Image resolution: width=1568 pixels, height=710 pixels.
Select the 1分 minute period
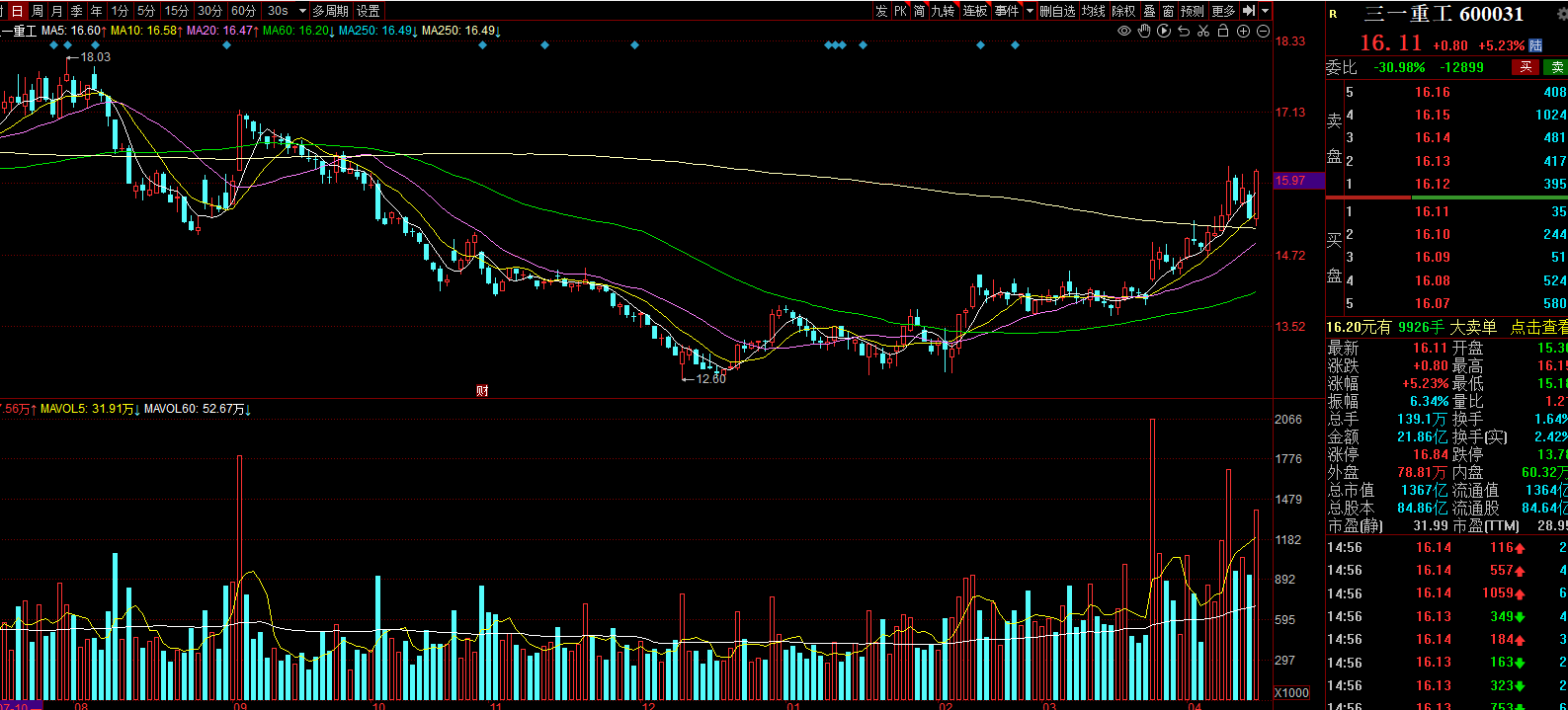click(x=120, y=11)
